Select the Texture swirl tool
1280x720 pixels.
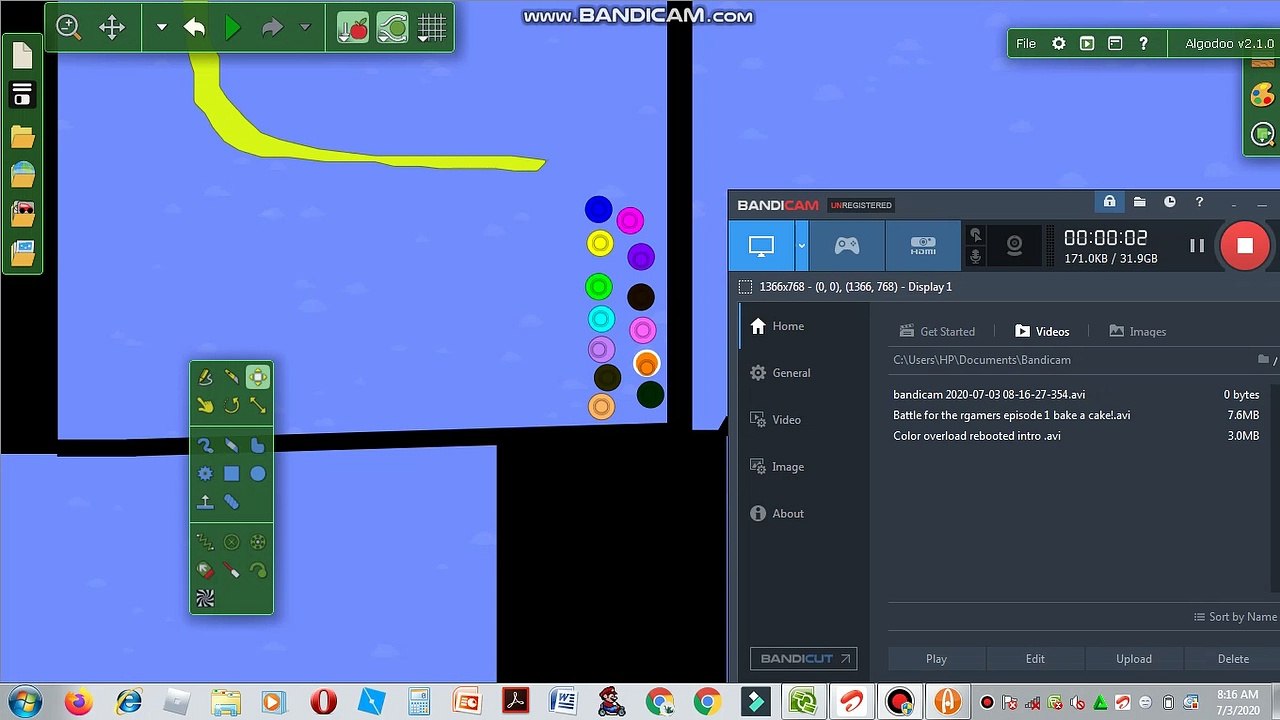tap(205, 598)
